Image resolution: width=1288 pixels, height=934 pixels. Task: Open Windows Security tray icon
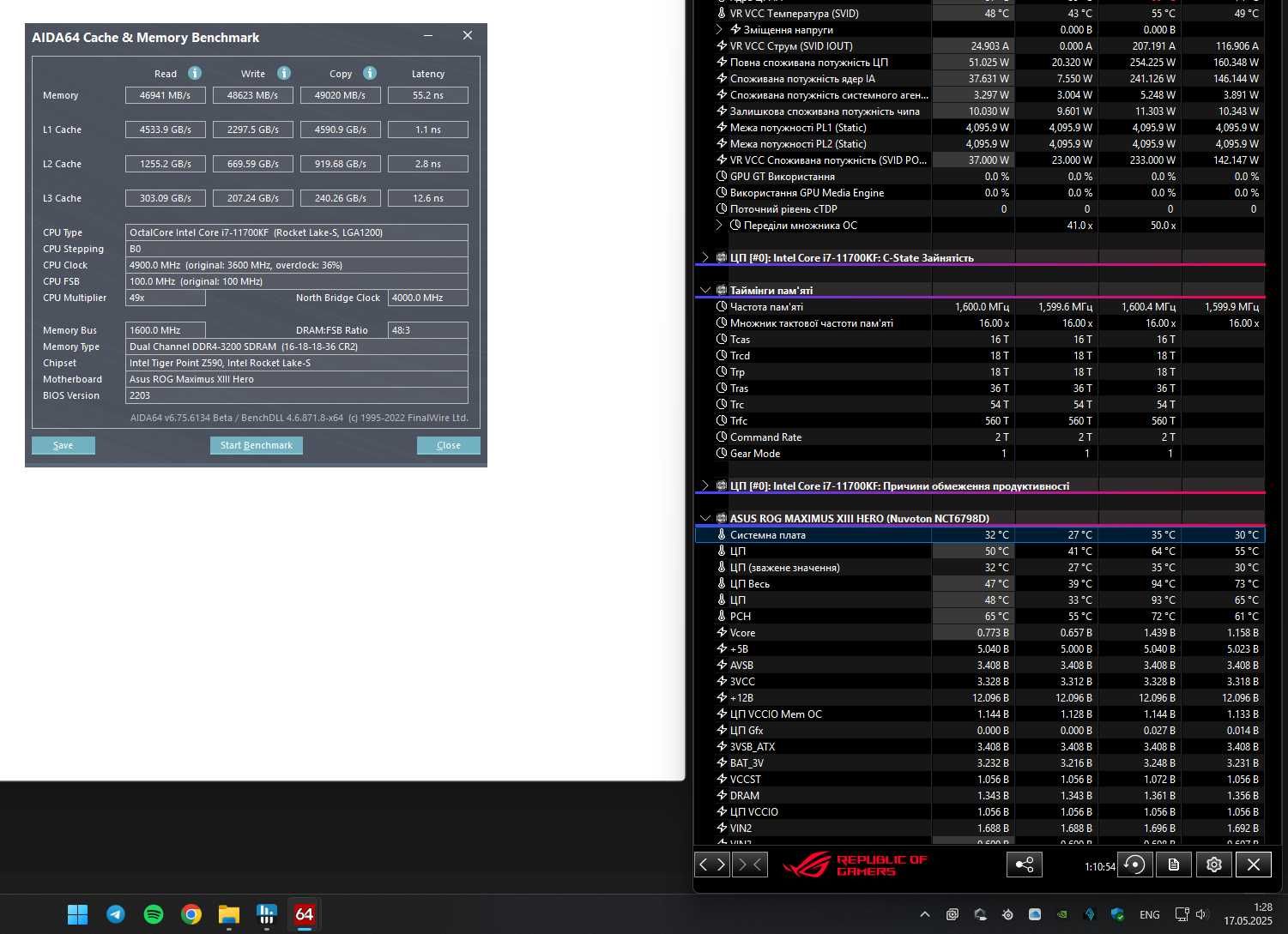point(1117,914)
